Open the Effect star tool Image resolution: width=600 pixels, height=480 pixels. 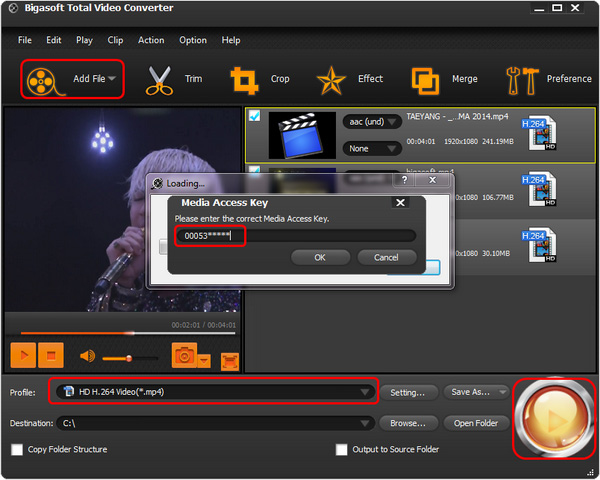tap(331, 80)
